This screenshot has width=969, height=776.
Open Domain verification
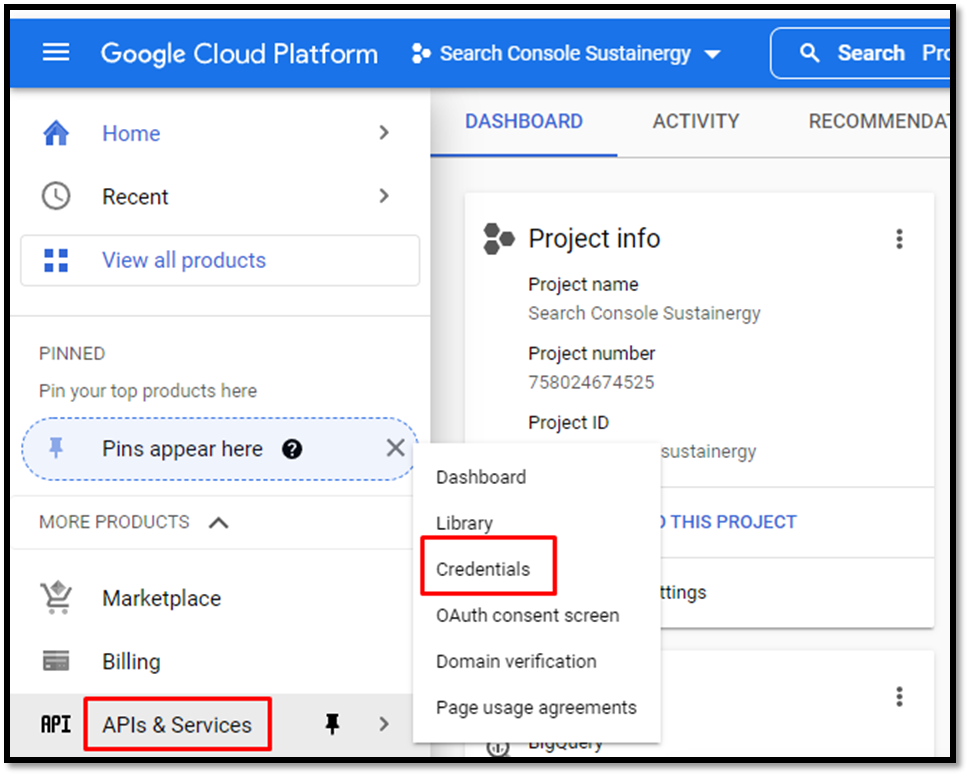point(517,661)
